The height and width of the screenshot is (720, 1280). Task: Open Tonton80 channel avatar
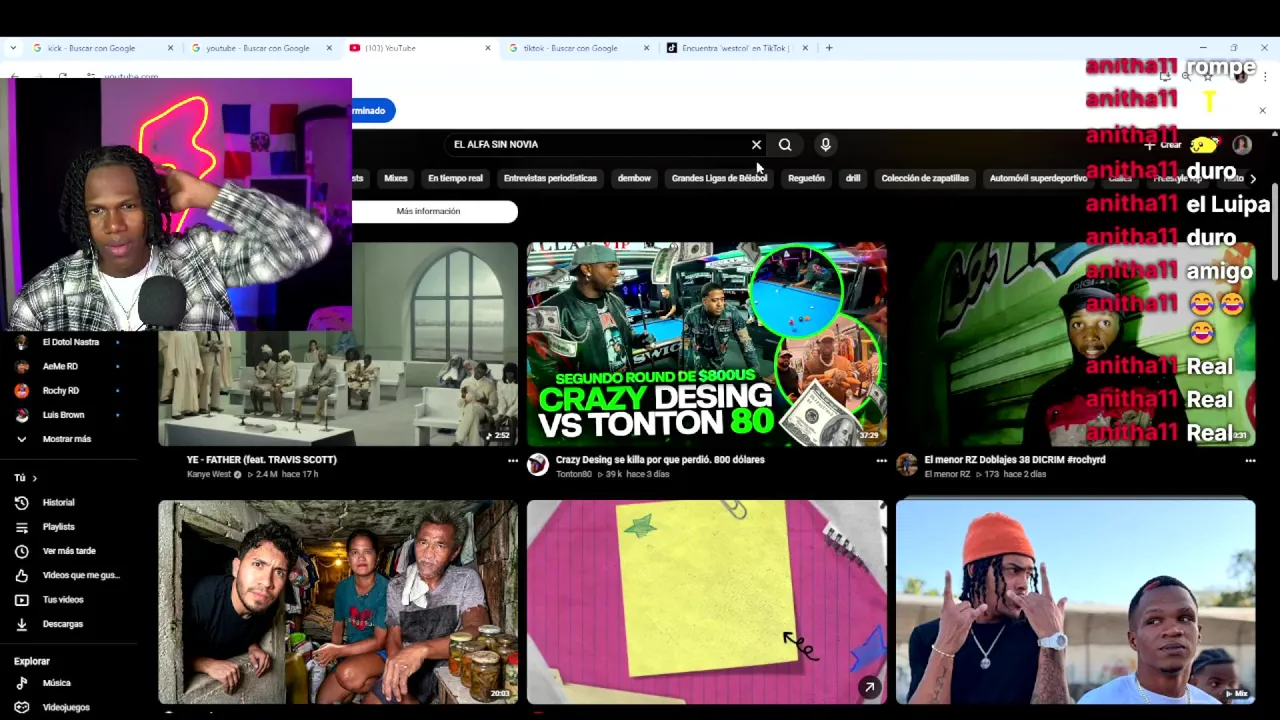[538, 464]
